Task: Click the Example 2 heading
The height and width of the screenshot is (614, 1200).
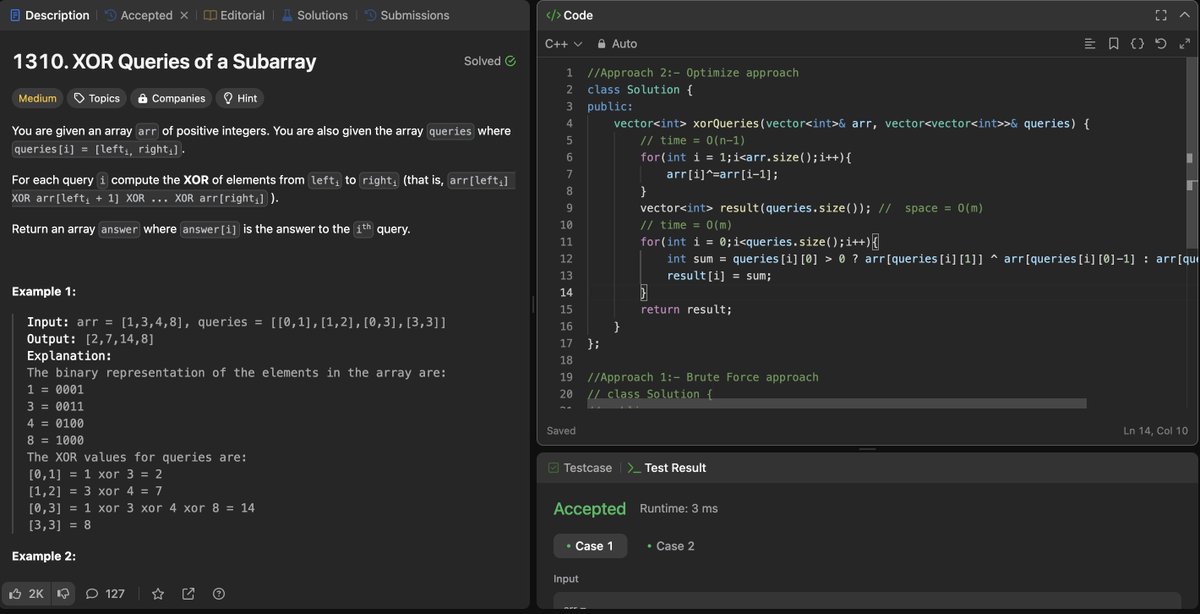Action: [x=45, y=556]
